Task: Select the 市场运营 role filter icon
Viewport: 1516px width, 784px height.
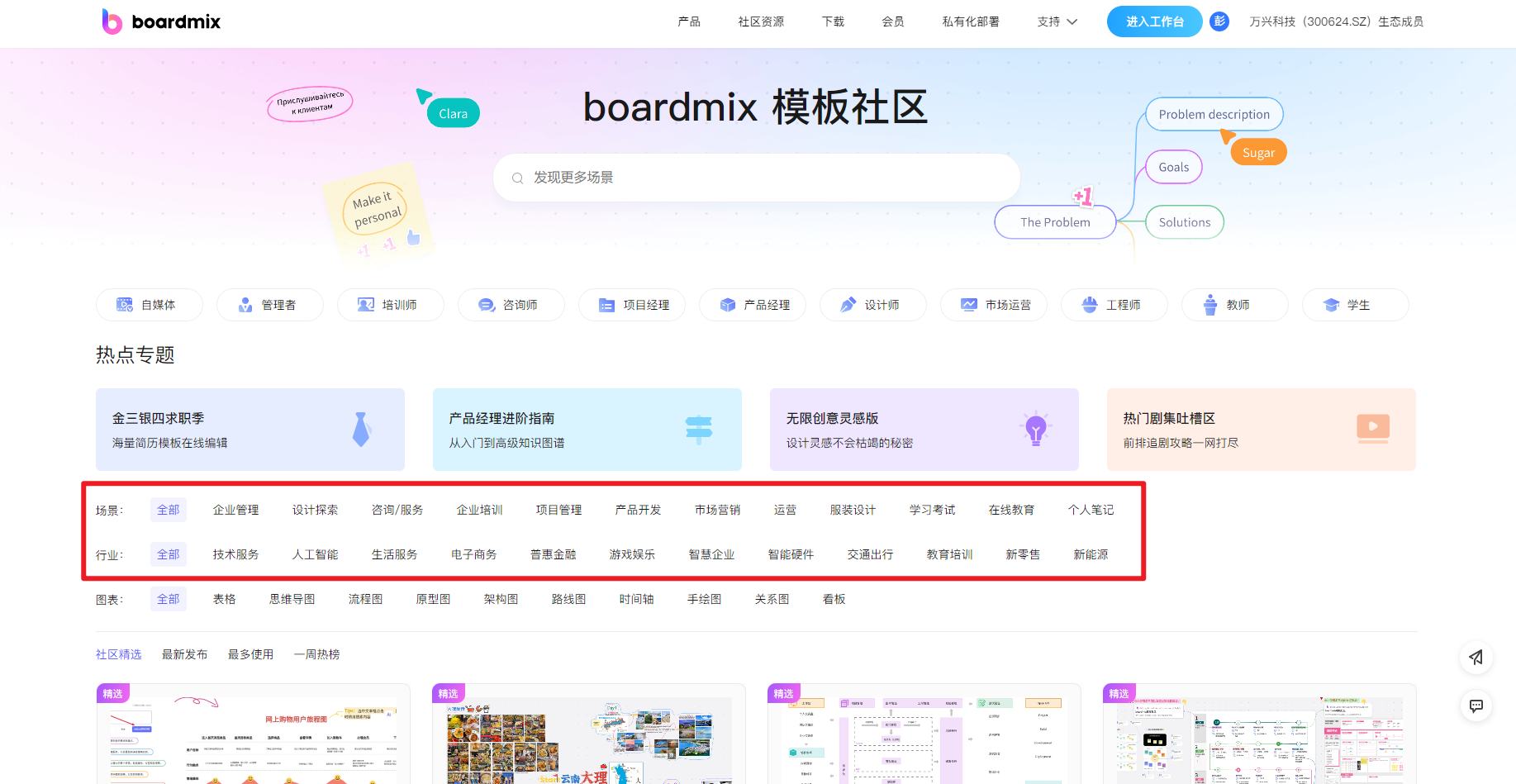Action: 968,304
